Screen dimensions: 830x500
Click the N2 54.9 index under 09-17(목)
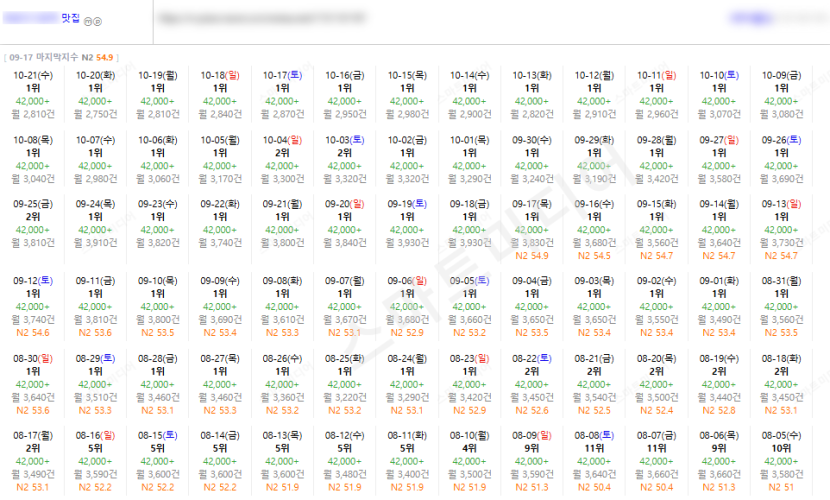(x=532, y=256)
